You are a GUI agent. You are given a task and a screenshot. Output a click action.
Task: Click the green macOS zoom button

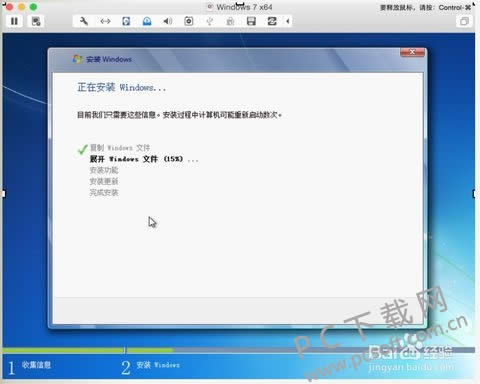point(33,7)
